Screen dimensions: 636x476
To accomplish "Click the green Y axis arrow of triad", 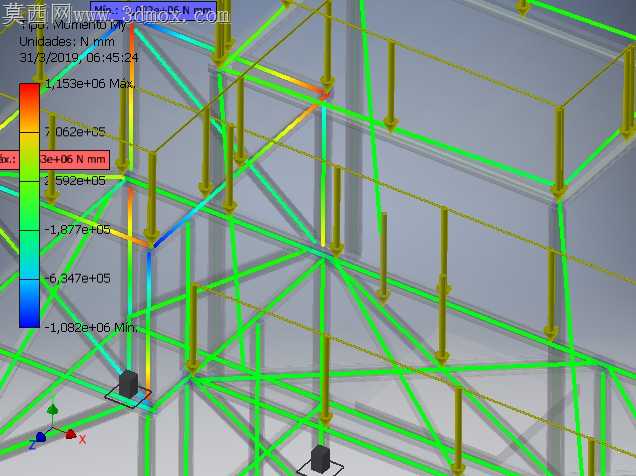I will (52, 410).
